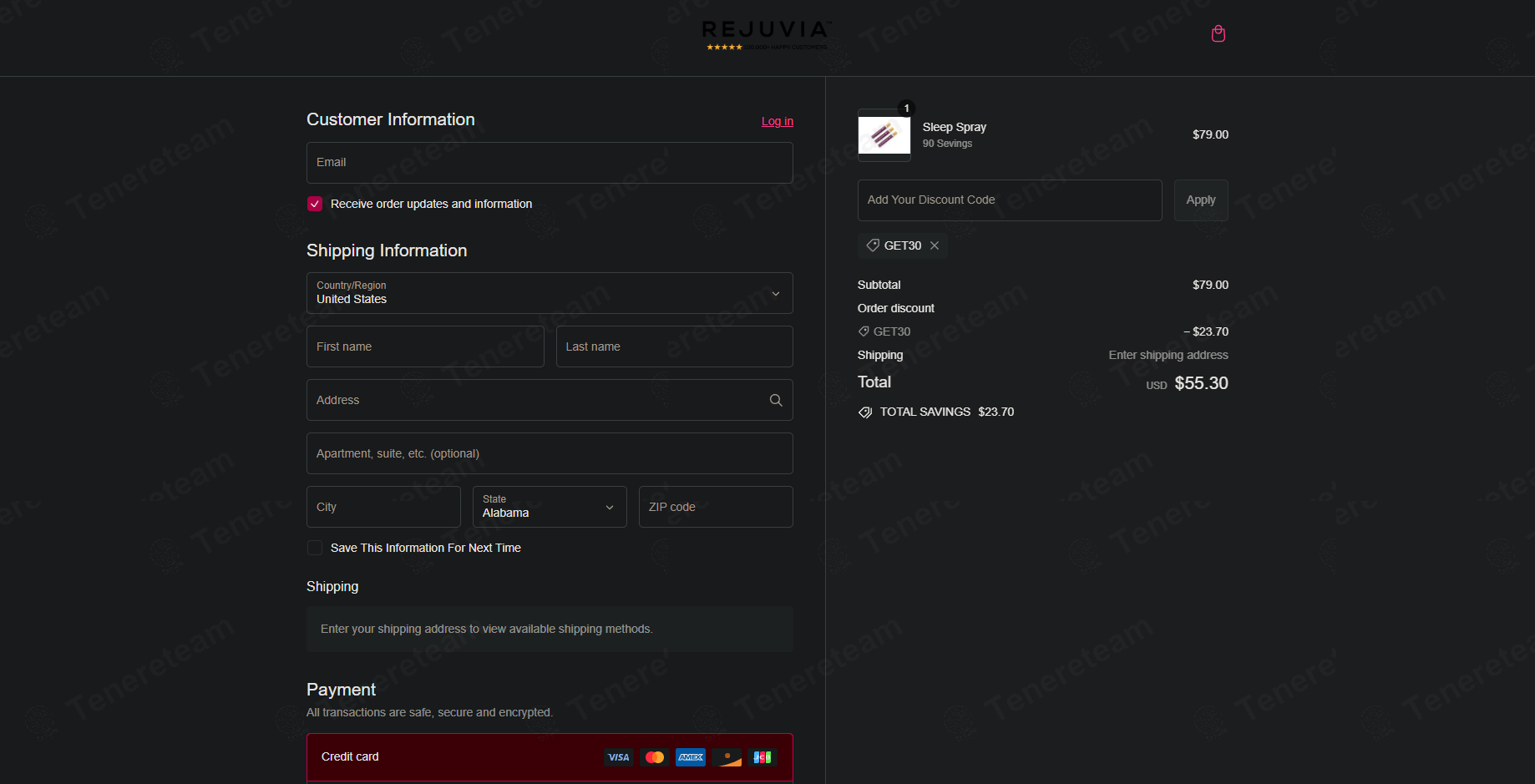The image size is (1535, 784).
Task: Click the Payment section heading
Action: click(341, 690)
